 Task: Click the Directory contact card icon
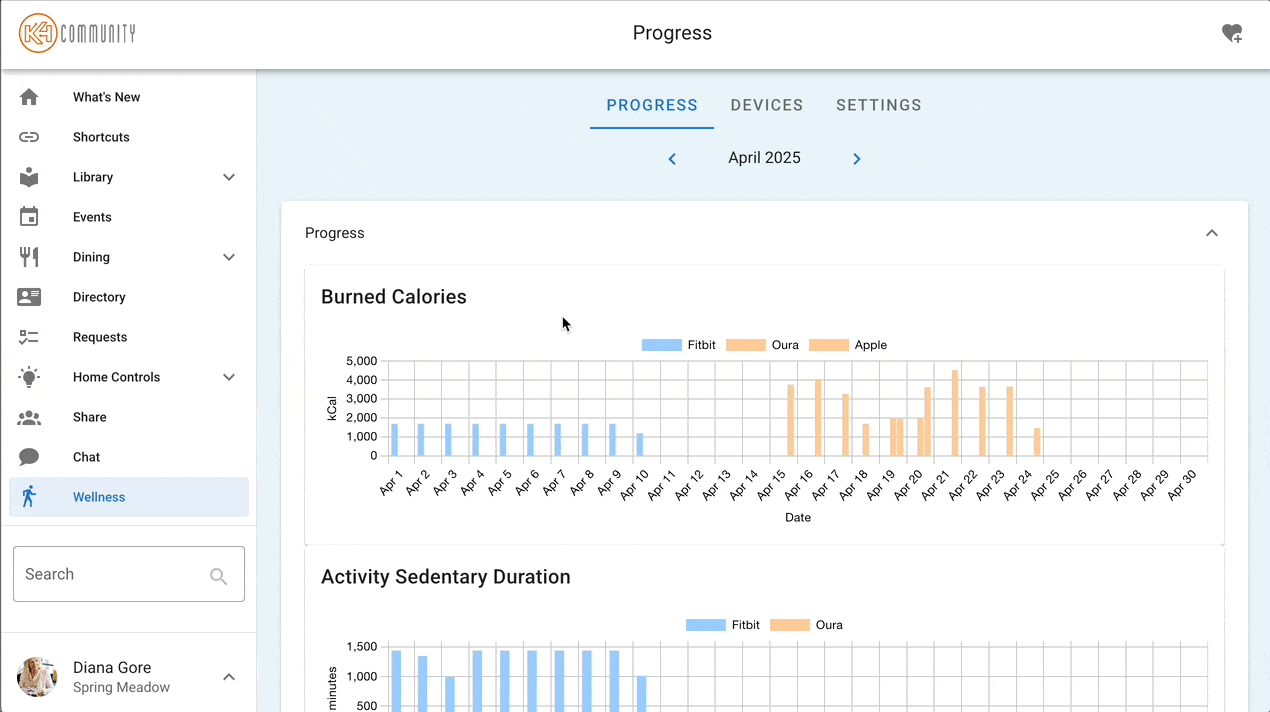29,297
